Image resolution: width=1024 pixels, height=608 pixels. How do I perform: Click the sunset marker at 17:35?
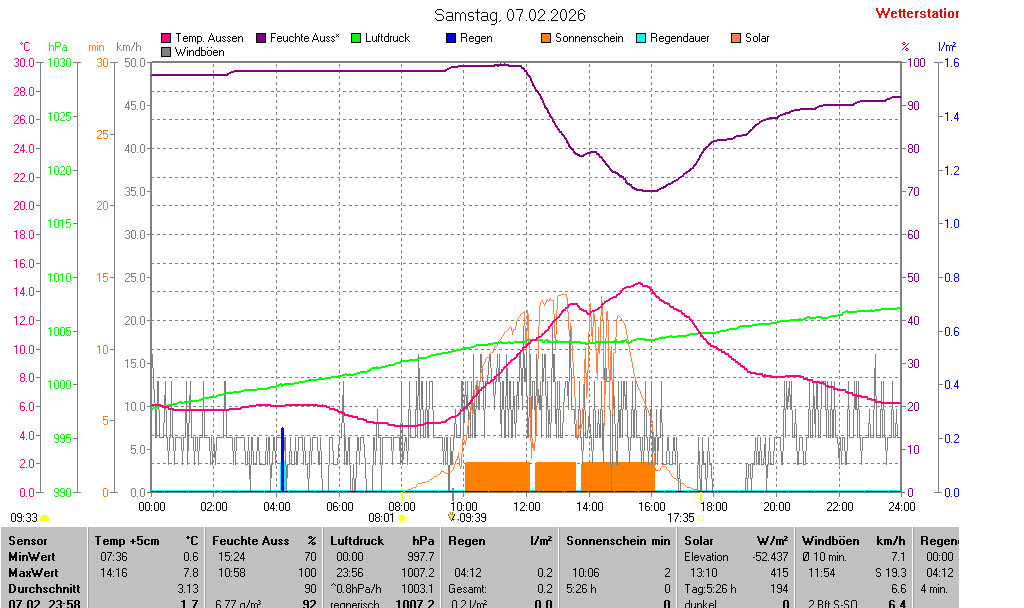700,518
